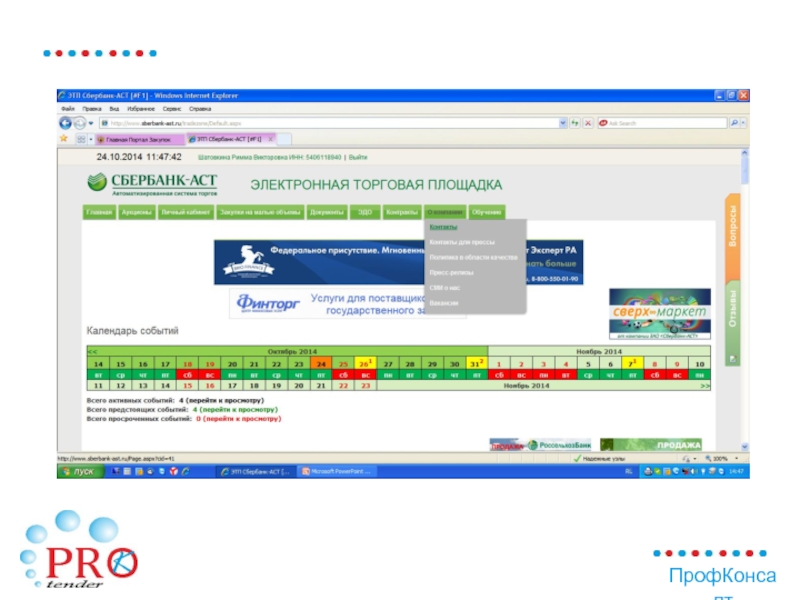Open Закупки на малые объемы navigation item
Image resolution: width=800 pixels, height=600 pixels.
(x=260, y=212)
